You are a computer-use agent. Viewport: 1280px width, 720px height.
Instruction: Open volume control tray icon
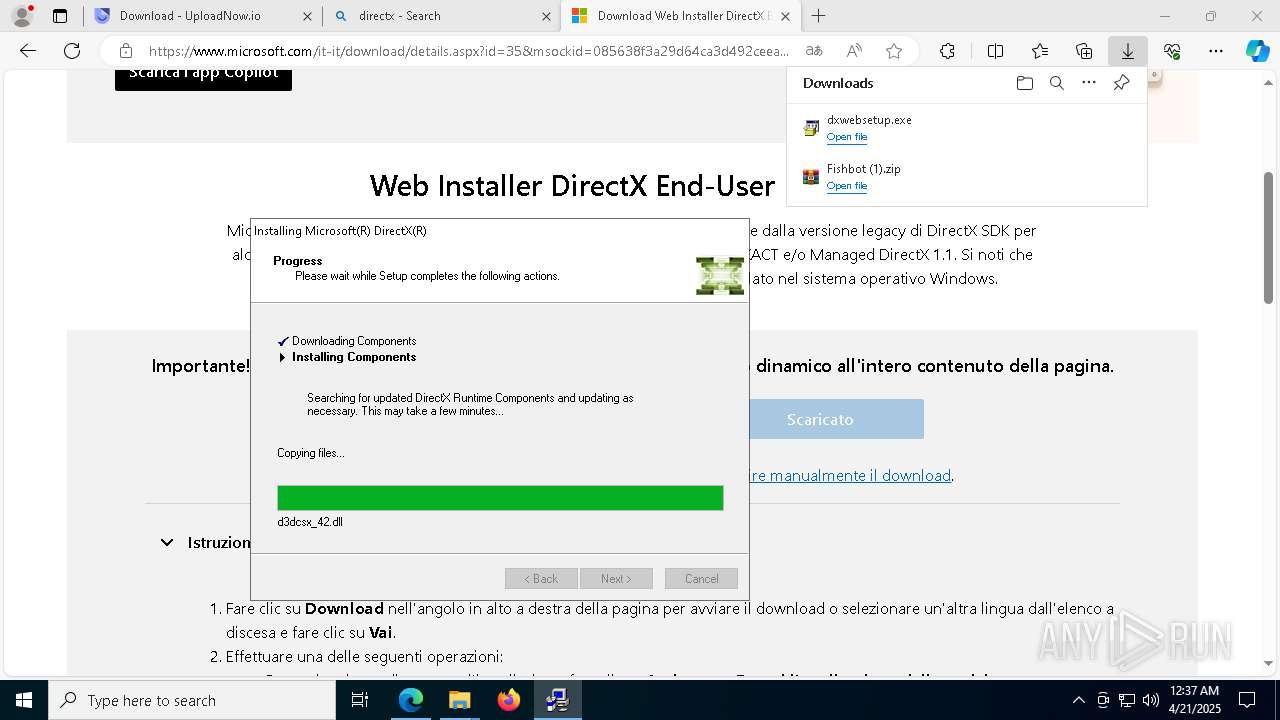[1151, 700]
